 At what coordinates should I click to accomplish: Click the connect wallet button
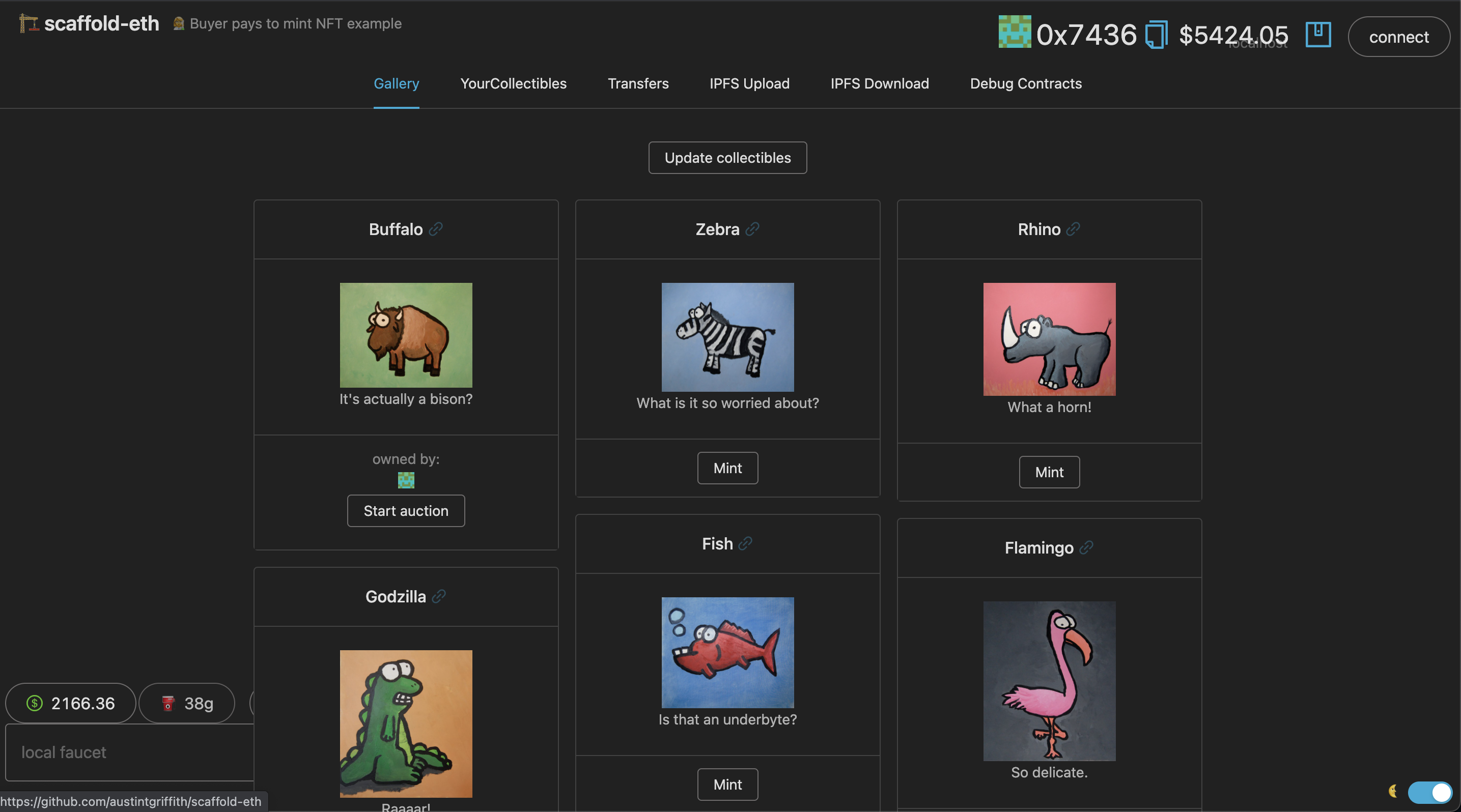1398,37
